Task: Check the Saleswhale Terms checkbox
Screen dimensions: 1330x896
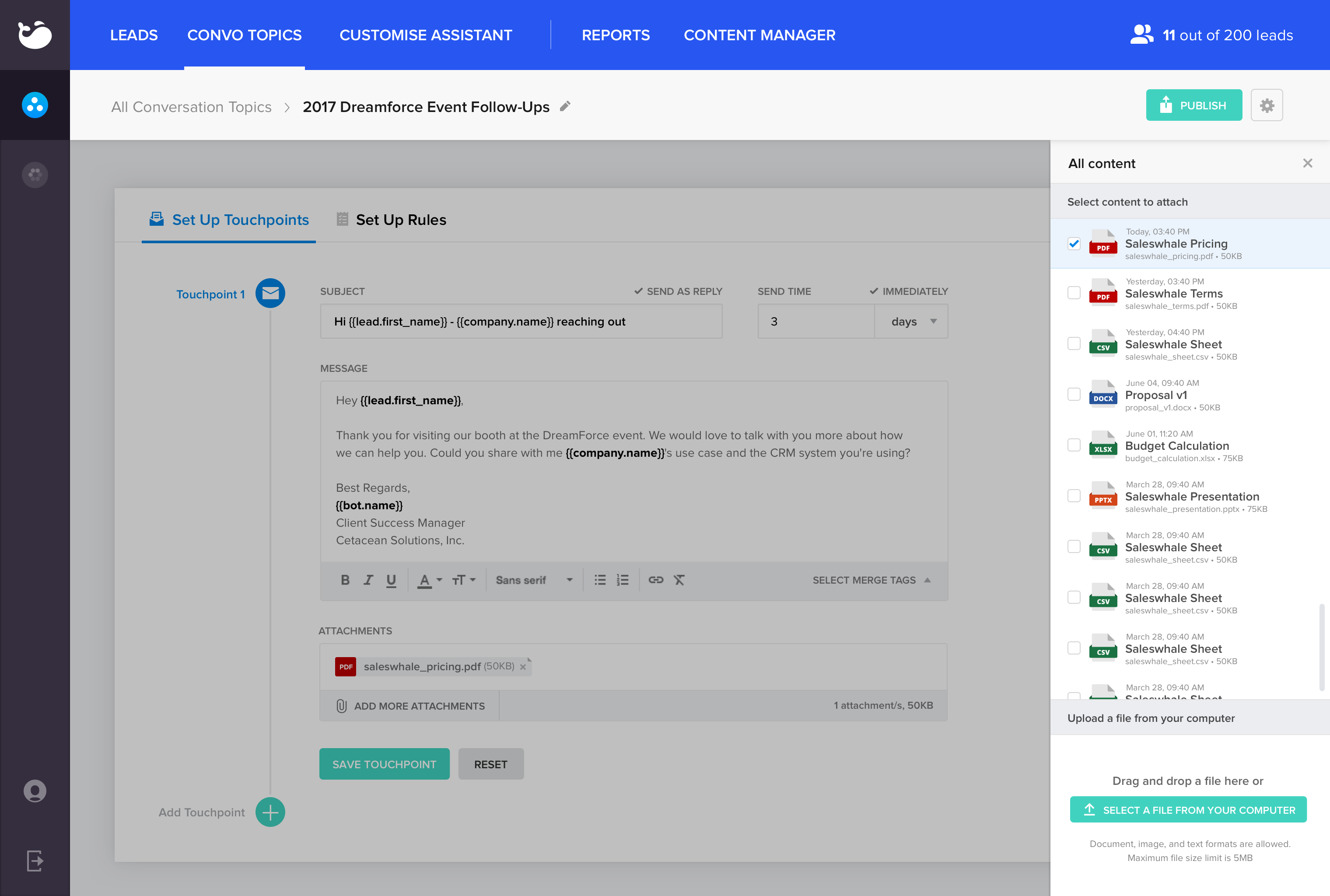Action: [1074, 293]
